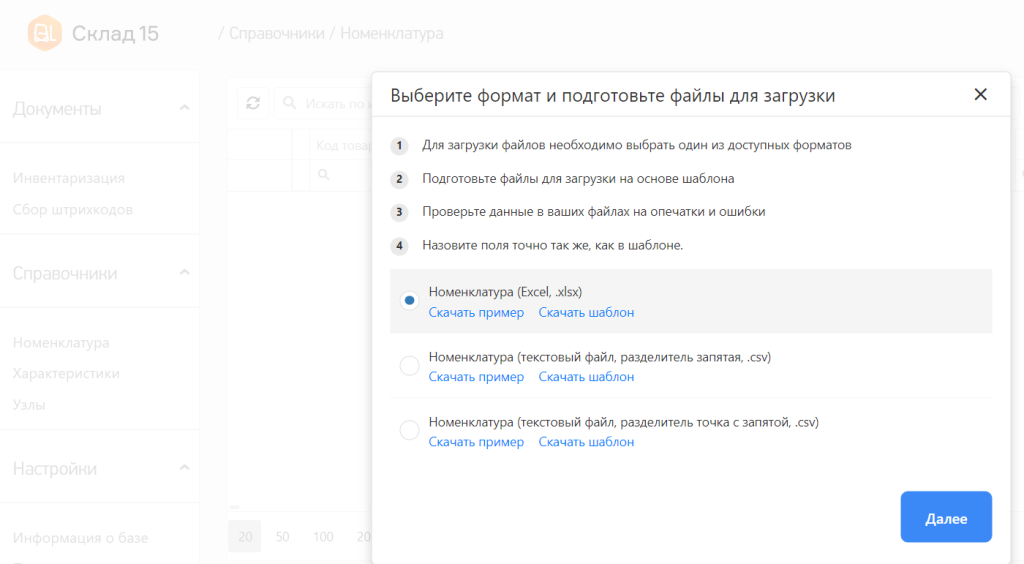Collapse the Настройки sidebar section
1024x564 pixels.
point(184,467)
